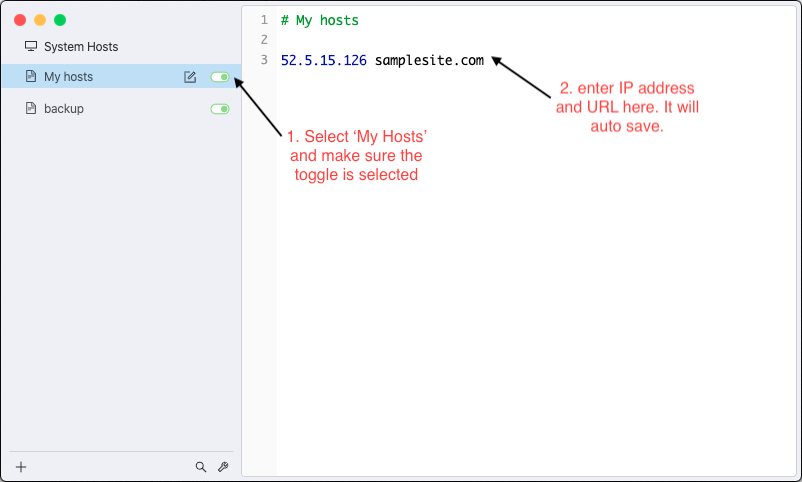
Task: Open preferences via the wrench icon
Action: point(223,466)
